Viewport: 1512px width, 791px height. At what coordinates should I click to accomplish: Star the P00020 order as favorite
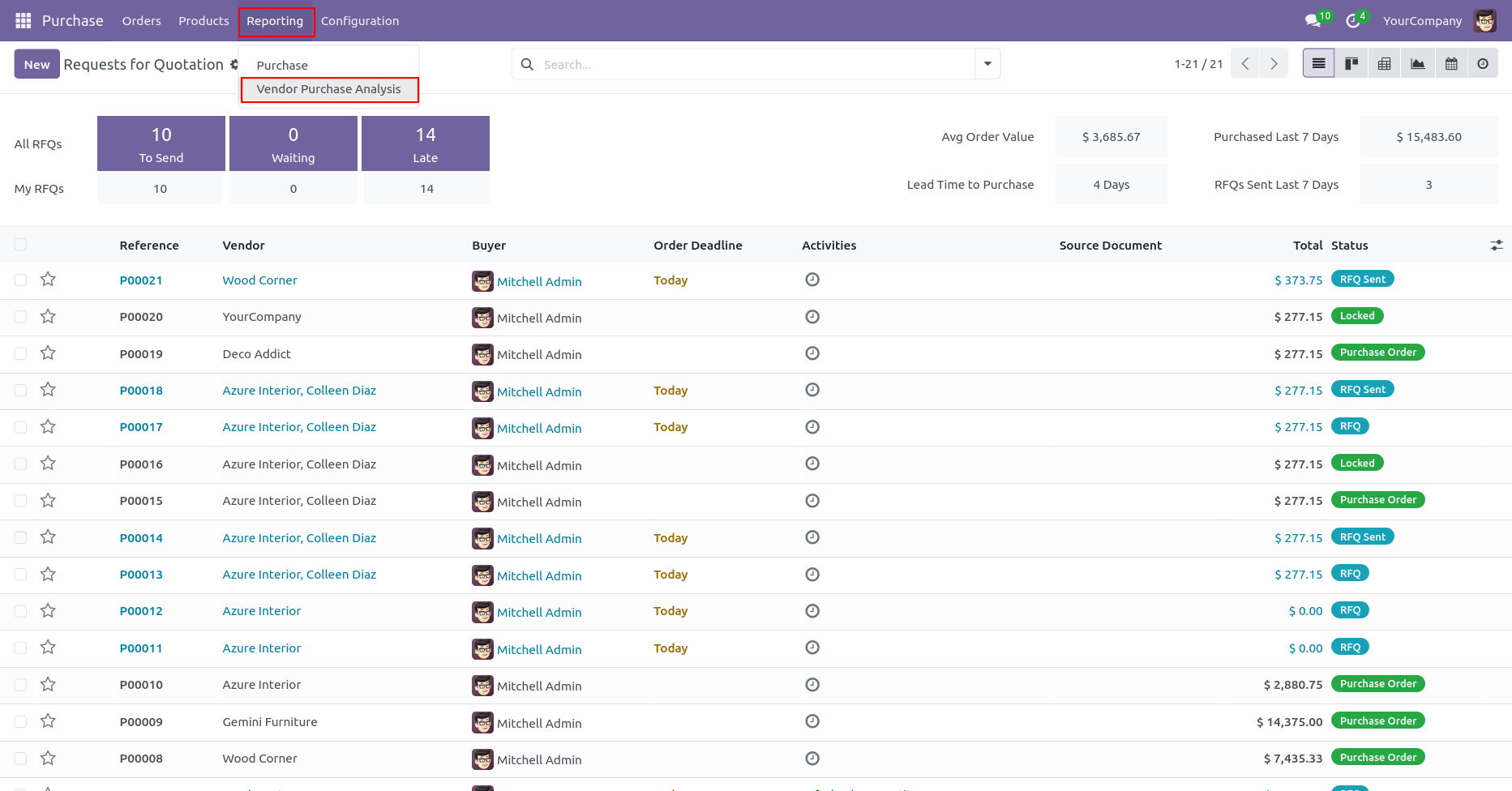pyautogui.click(x=48, y=316)
